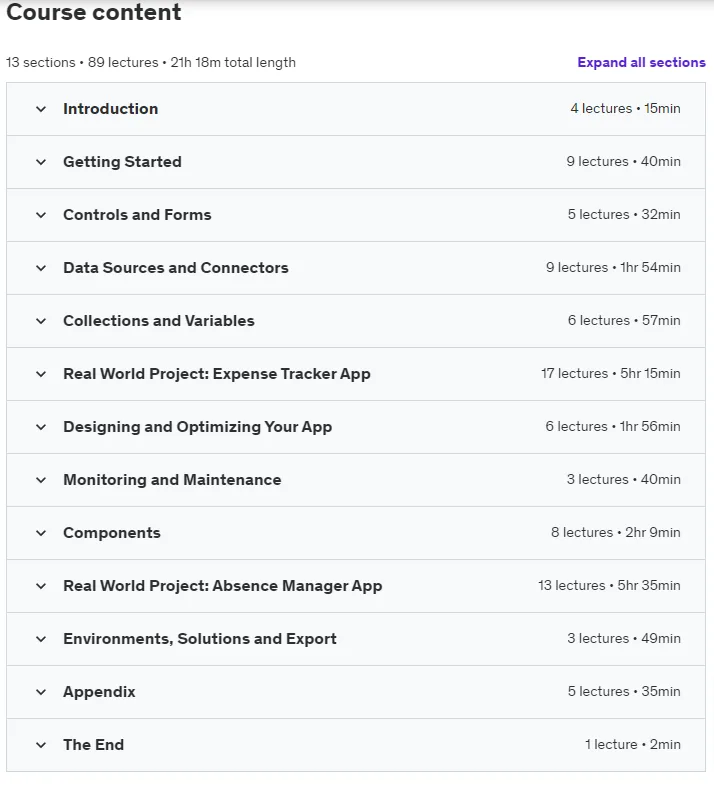The height and width of the screenshot is (791, 714).
Task: Expand Environments, Solutions and Export chevron
Action: 41,639
